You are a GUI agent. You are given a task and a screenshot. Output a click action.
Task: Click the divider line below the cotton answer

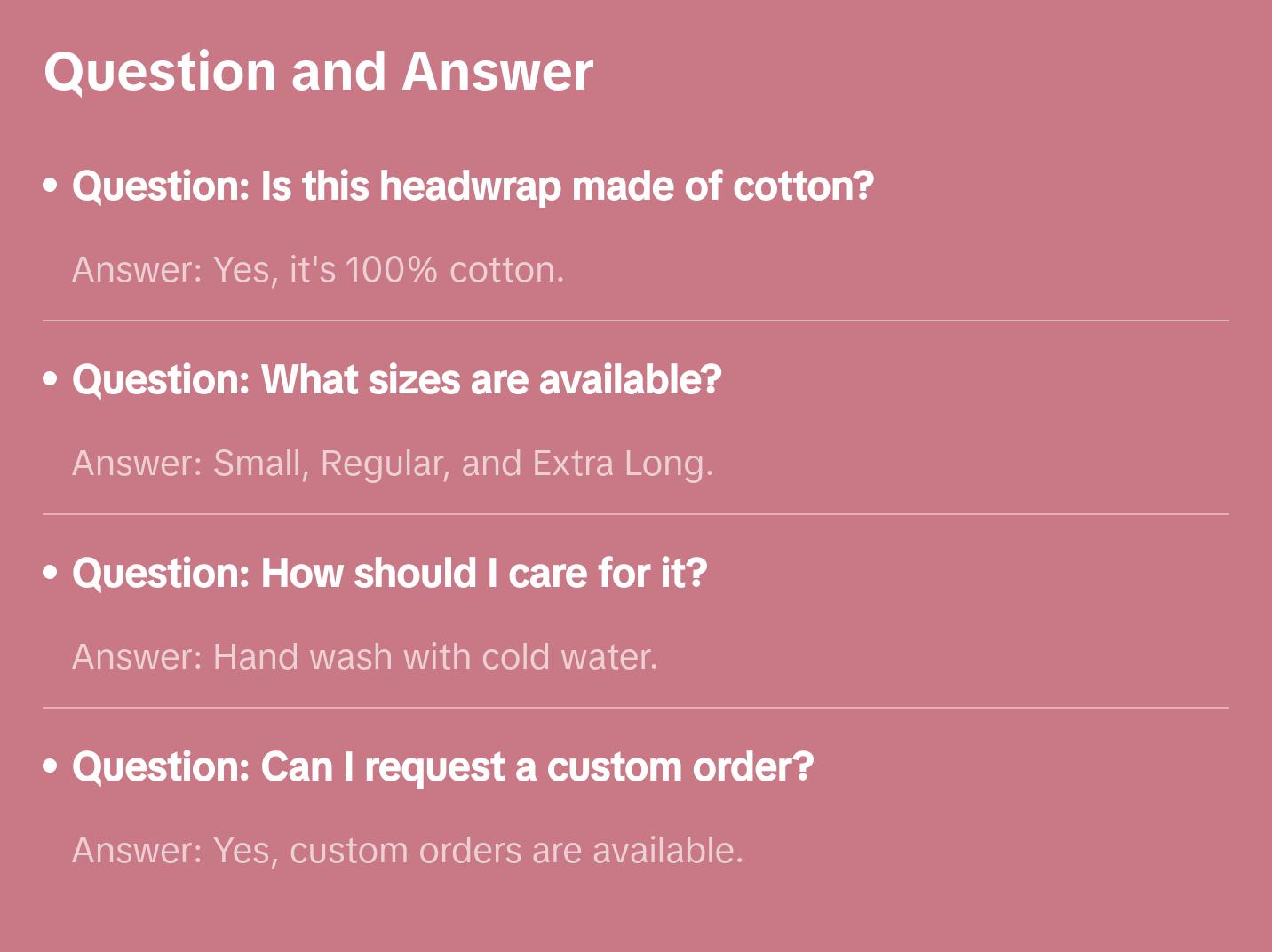pos(635,321)
